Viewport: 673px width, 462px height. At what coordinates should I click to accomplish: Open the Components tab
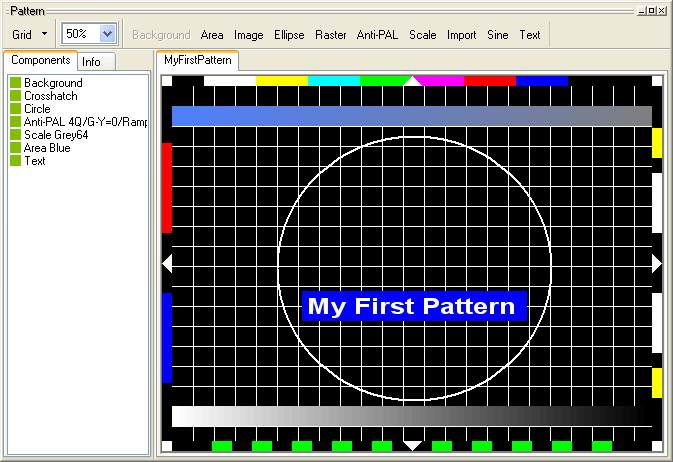tap(41, 61)
